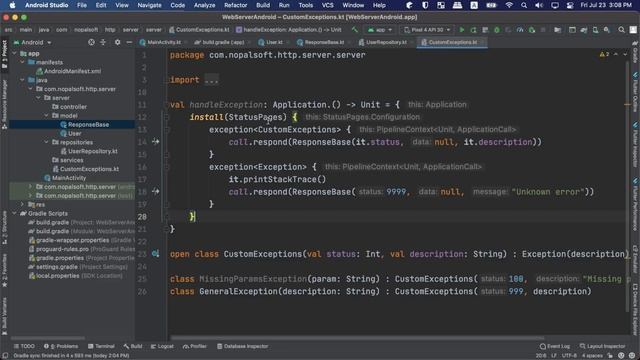Open the Logcat tool window
Viewport: 640px width, 360px height.
point(162,346)
